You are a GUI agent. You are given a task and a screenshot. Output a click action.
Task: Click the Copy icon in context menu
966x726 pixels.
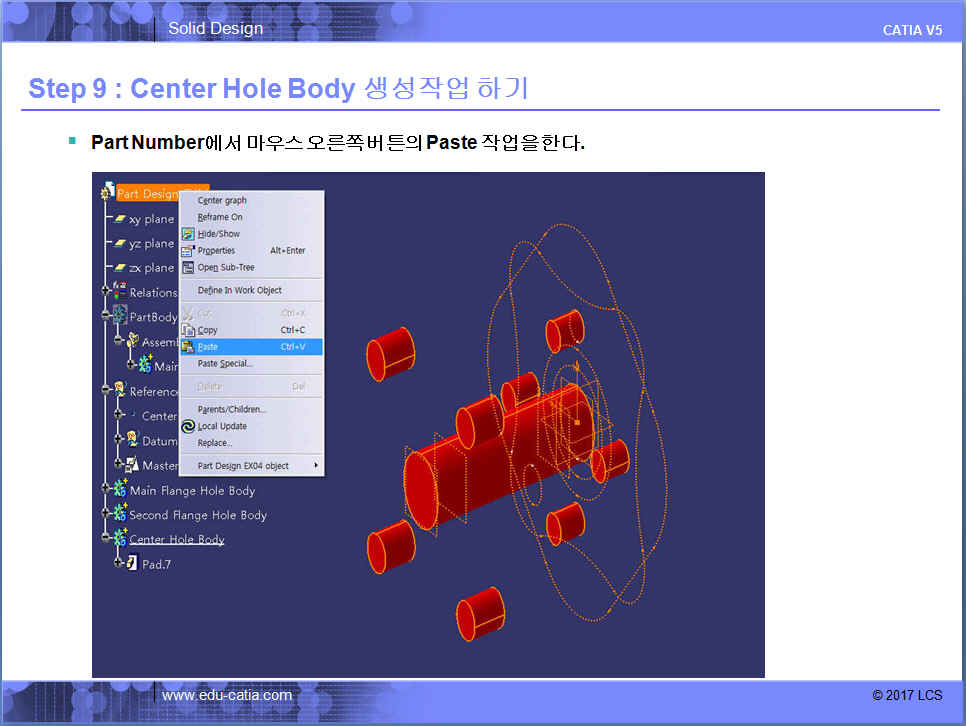pos(187,330)
